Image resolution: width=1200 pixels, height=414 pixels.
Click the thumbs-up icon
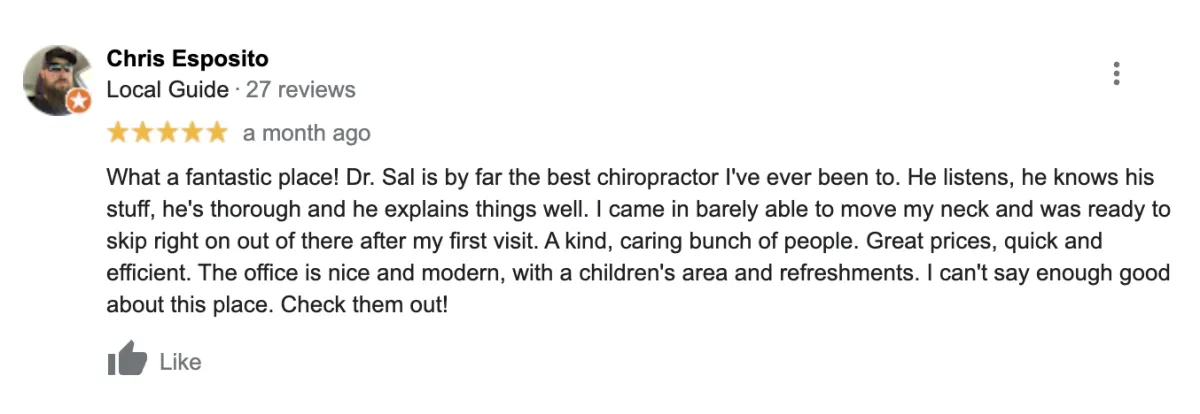point(127,359)
